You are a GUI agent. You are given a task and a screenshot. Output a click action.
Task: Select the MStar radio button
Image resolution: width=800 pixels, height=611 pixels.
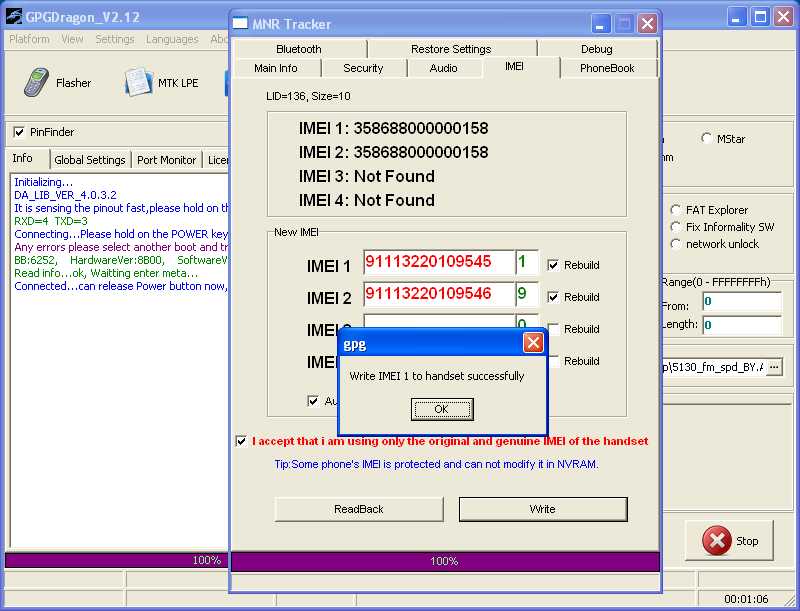tap(707, 138)
